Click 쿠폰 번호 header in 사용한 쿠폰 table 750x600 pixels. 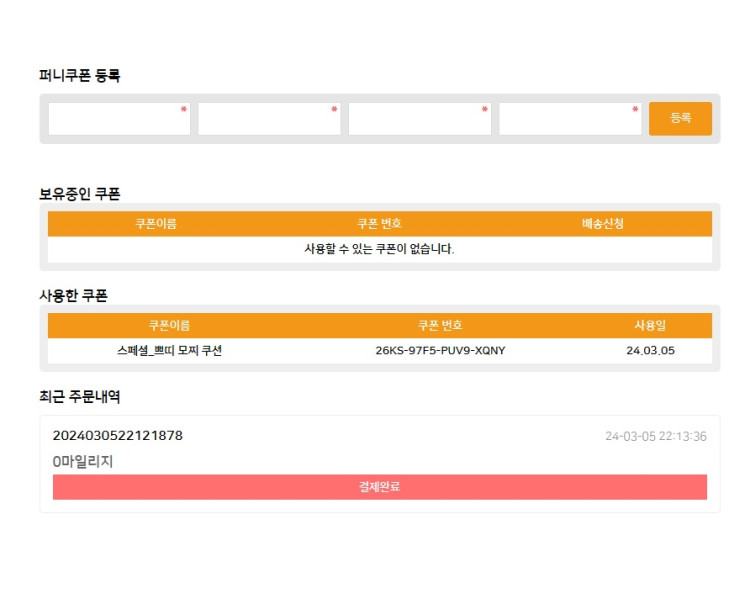(440, 326)
